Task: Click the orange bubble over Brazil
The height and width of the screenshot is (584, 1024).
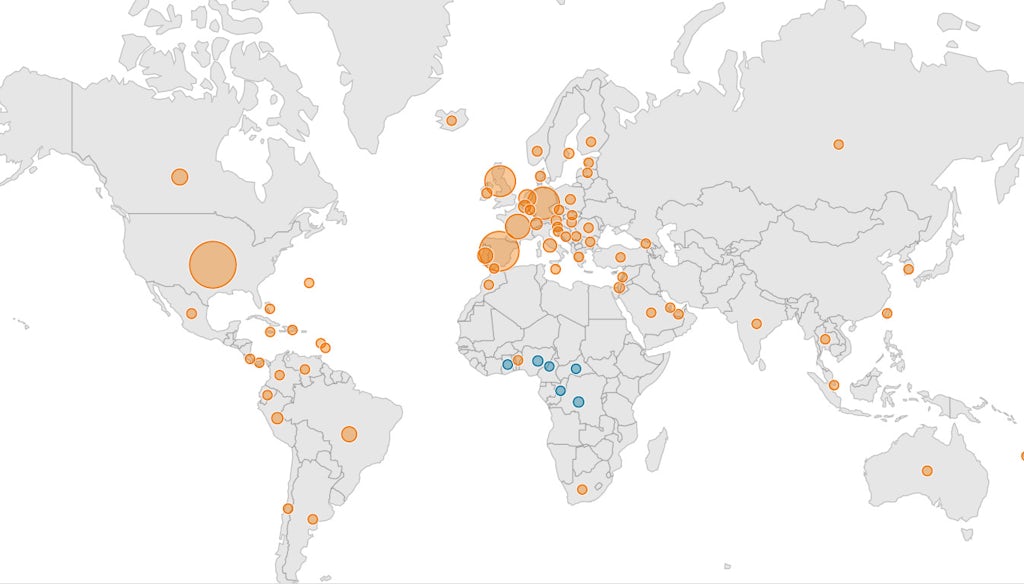Action: click(349, 434)
